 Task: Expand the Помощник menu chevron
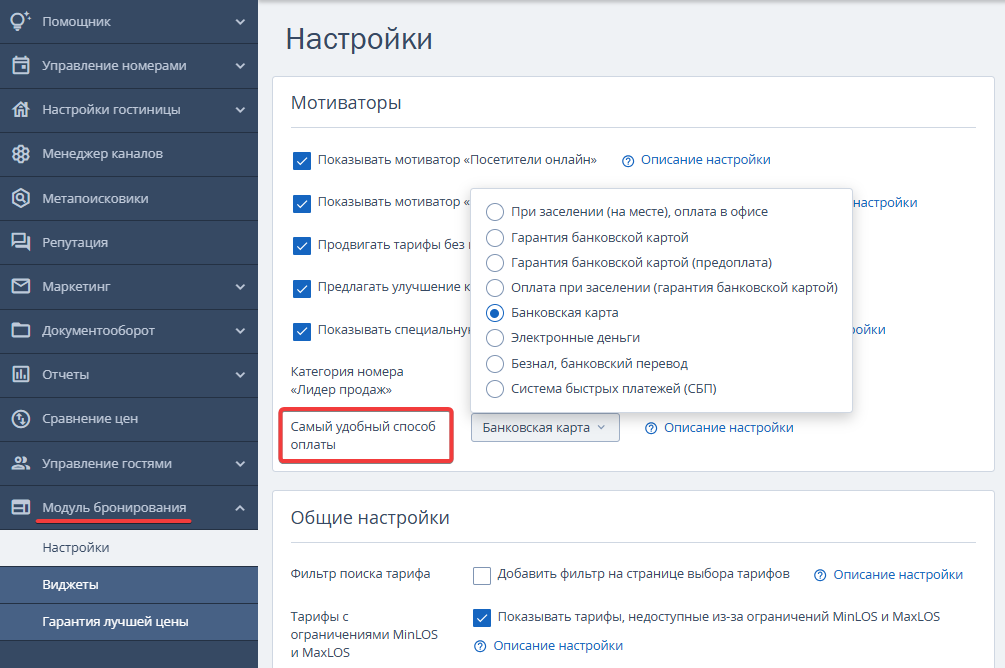tap(240, 22)
